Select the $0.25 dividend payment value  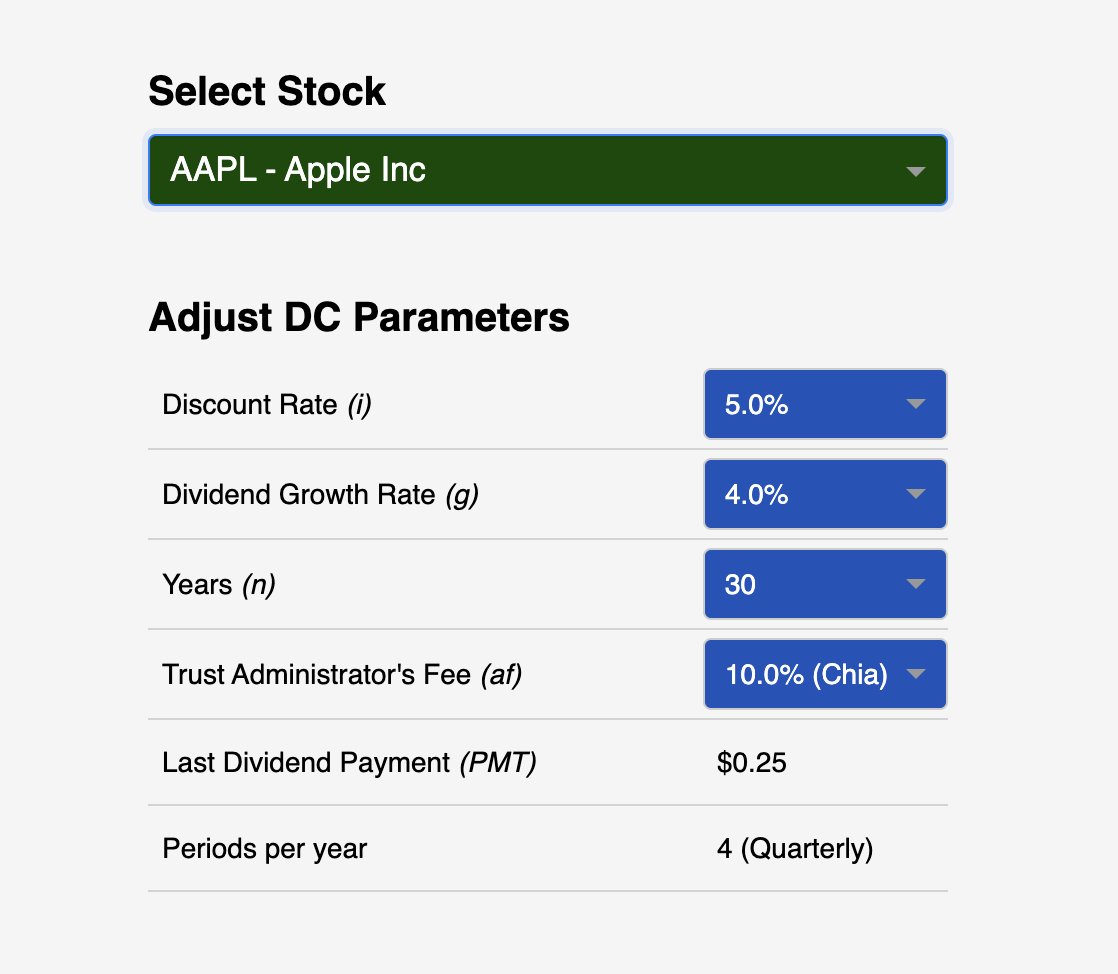tap(752, 763)
